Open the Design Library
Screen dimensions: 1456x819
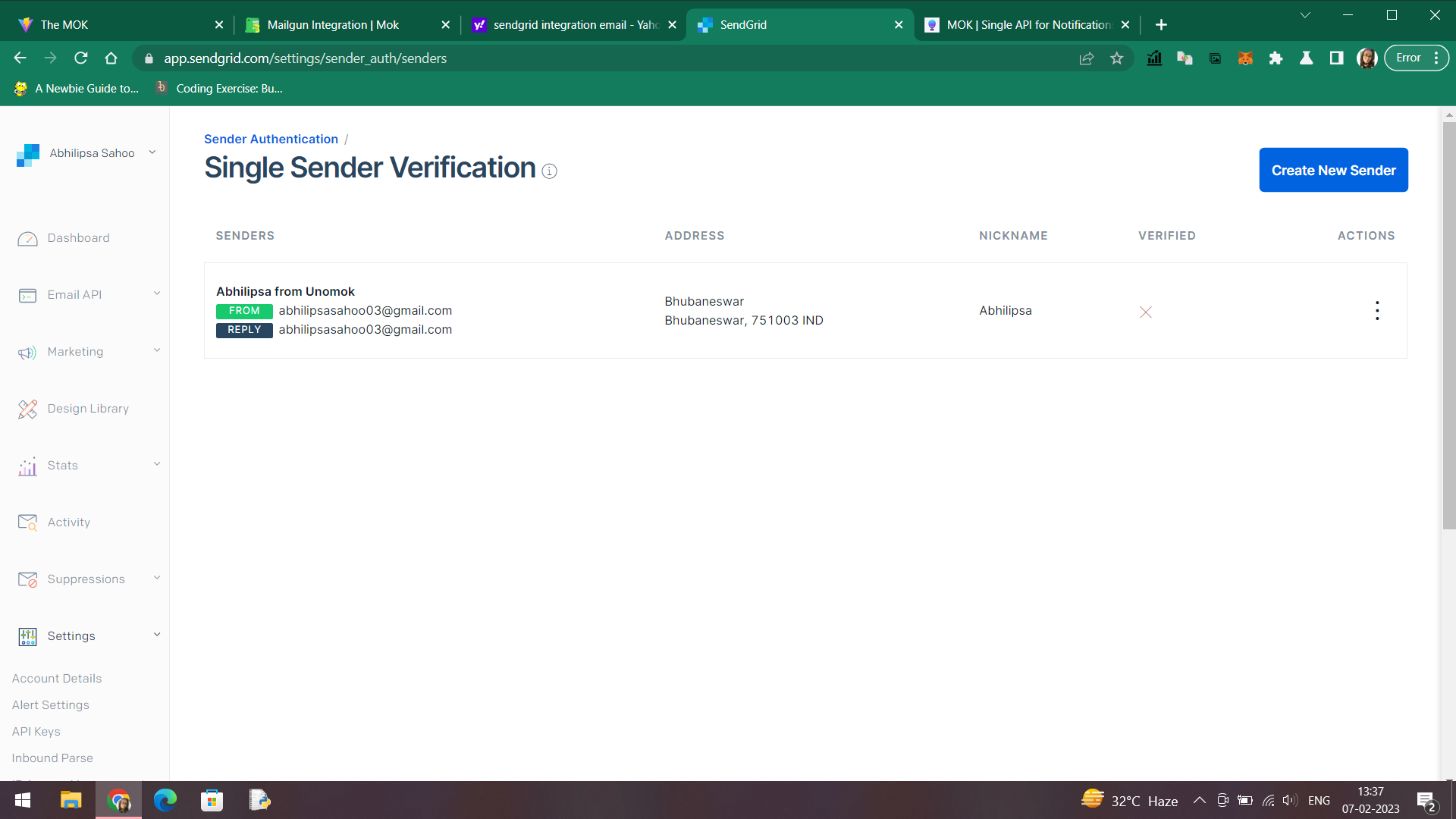[28, 409]
